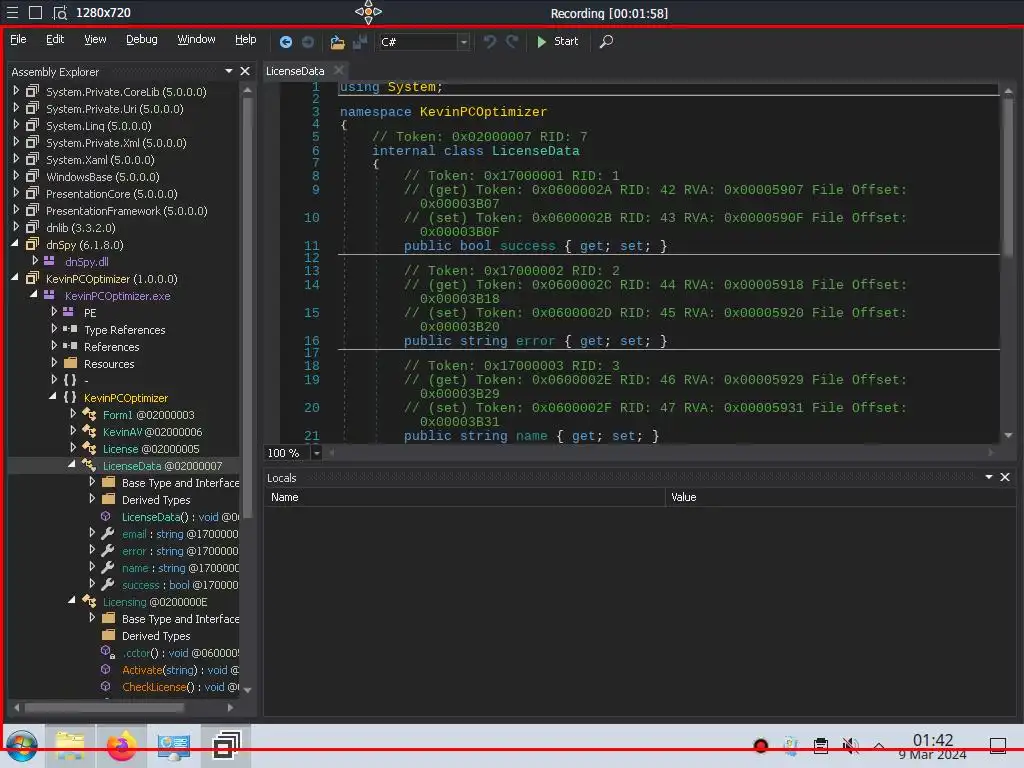Open the Help menu

[x=246, y=40]
